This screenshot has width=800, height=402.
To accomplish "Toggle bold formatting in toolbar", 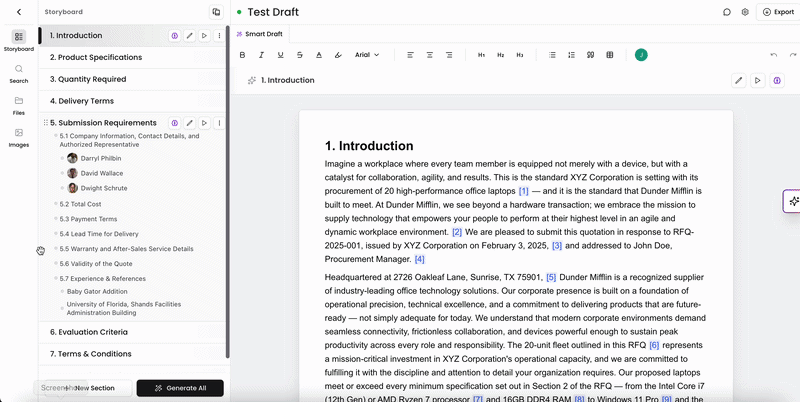I will (x=242, y=55).
